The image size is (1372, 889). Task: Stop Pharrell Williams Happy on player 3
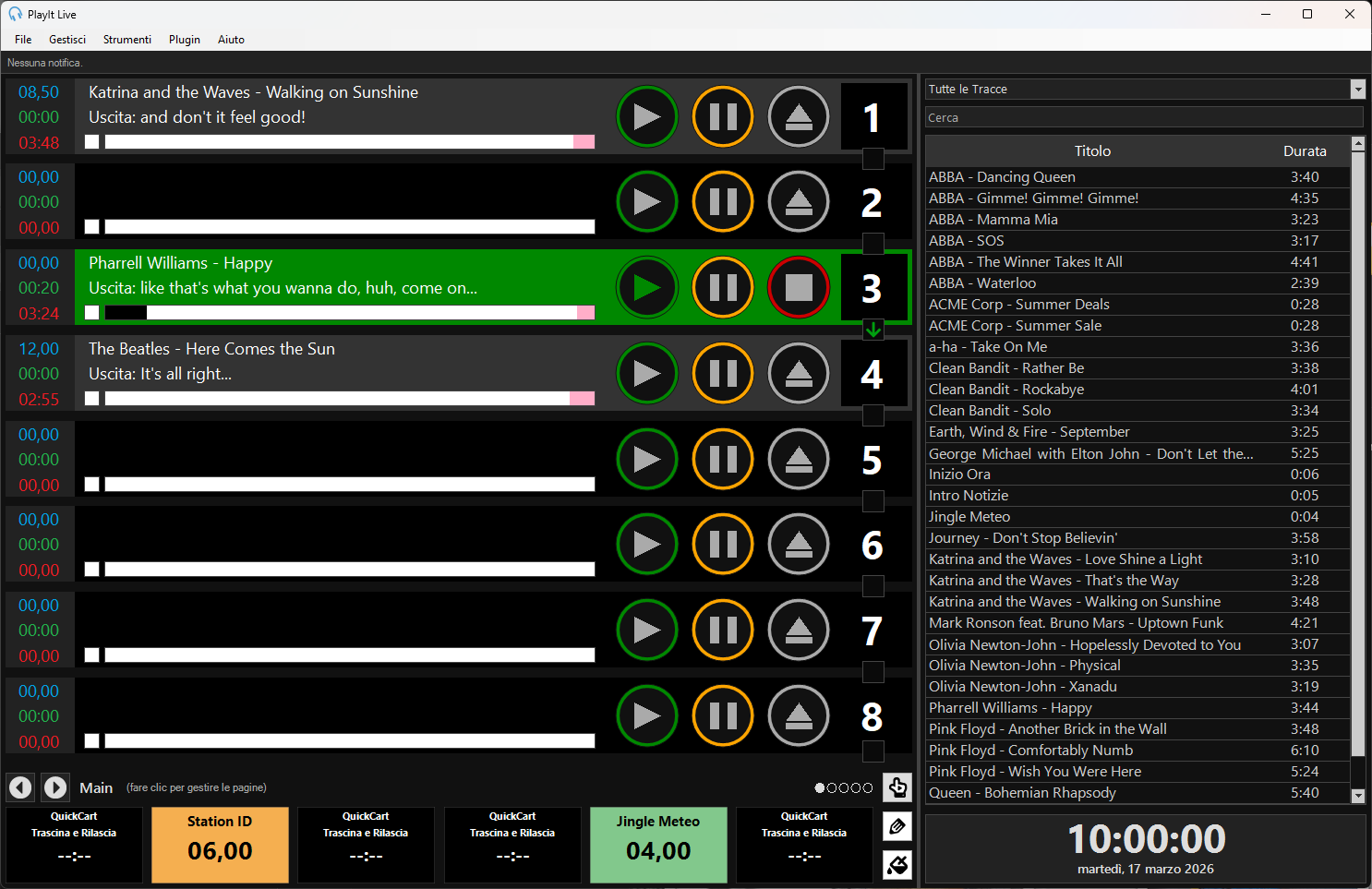[x=799, y=288]
